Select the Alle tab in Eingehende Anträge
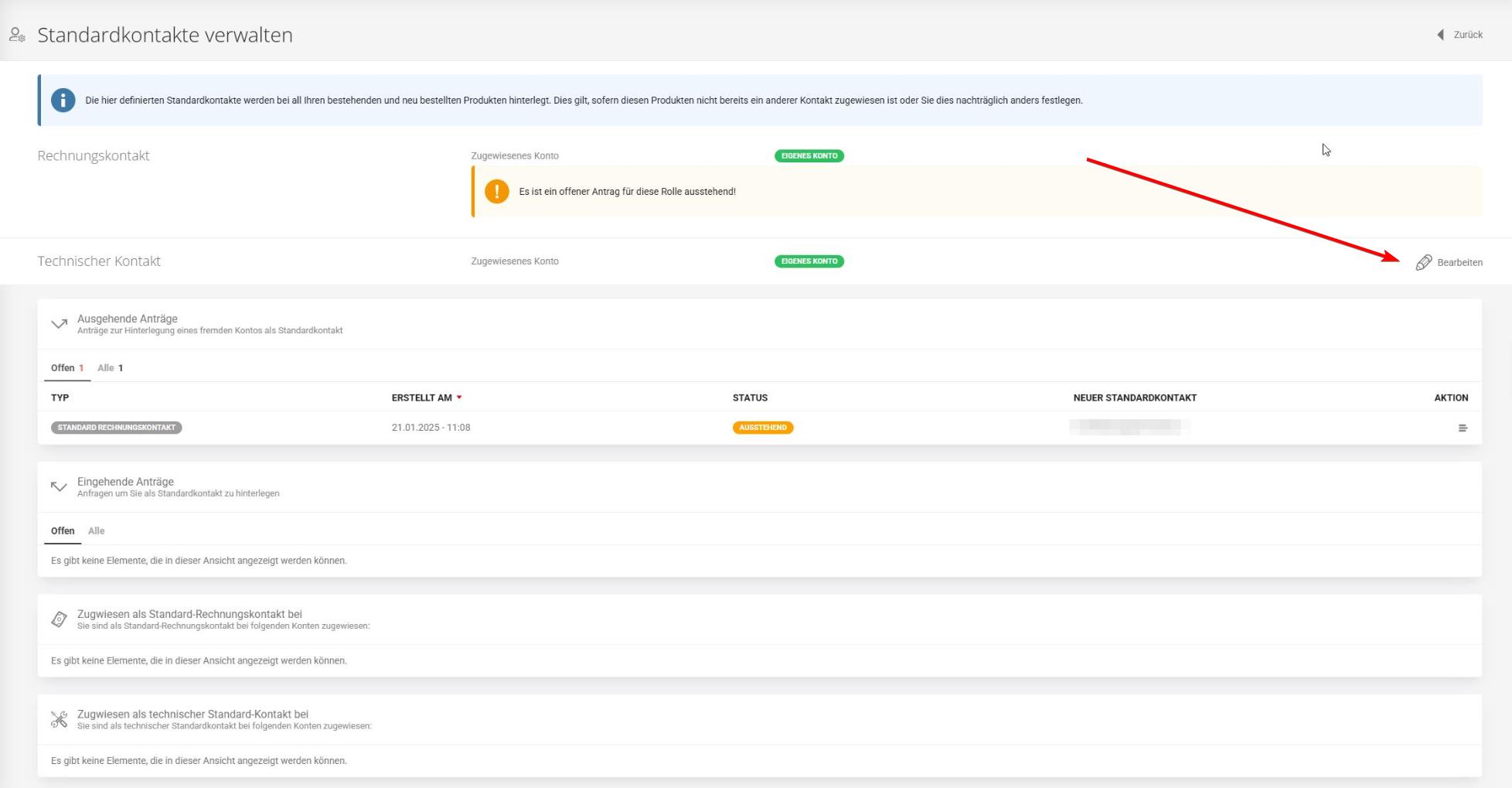 coord(97,531)
